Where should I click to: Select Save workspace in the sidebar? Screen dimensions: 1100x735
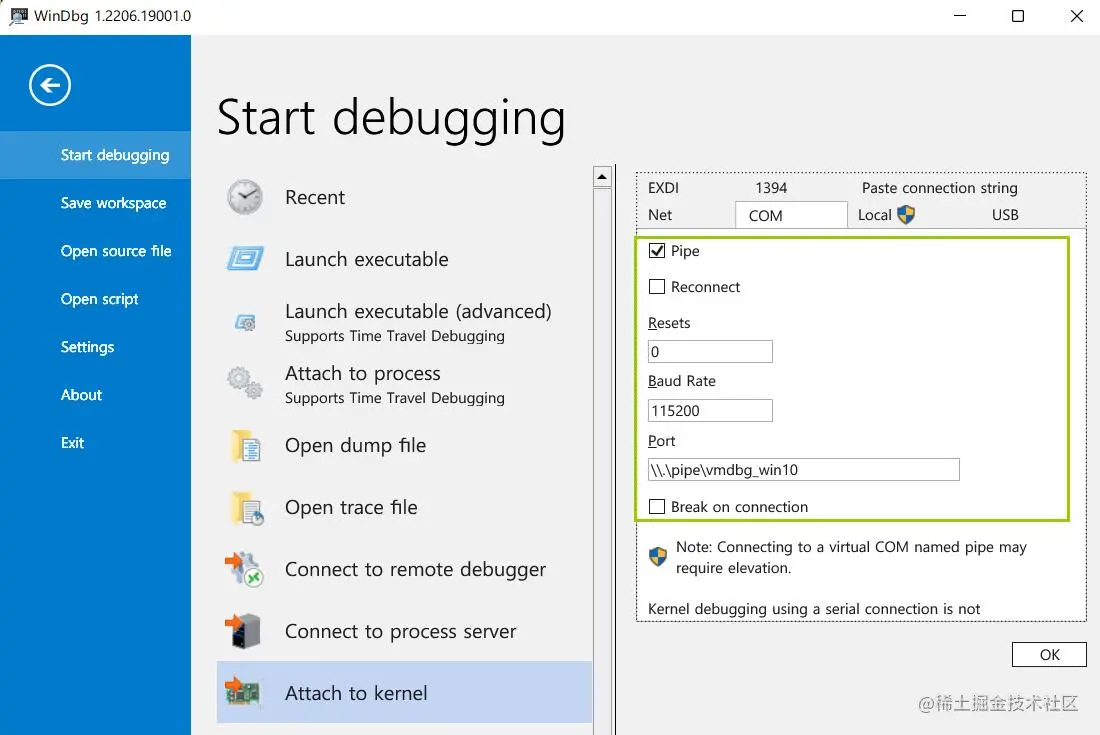(x=95, y=203)
